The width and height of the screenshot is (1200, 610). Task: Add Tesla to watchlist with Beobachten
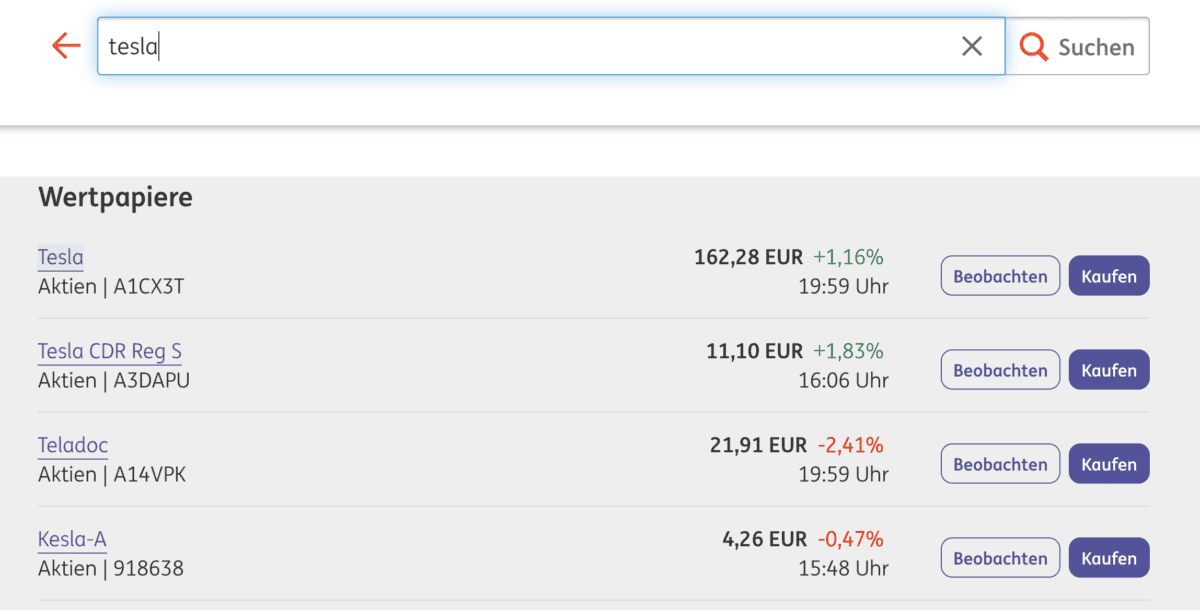pos(999,275)
